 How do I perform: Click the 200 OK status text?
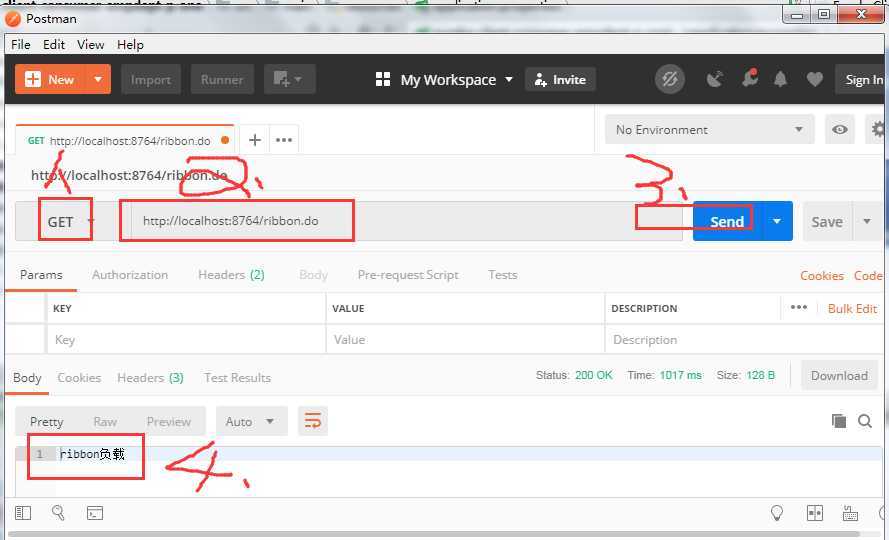[594, 376]
